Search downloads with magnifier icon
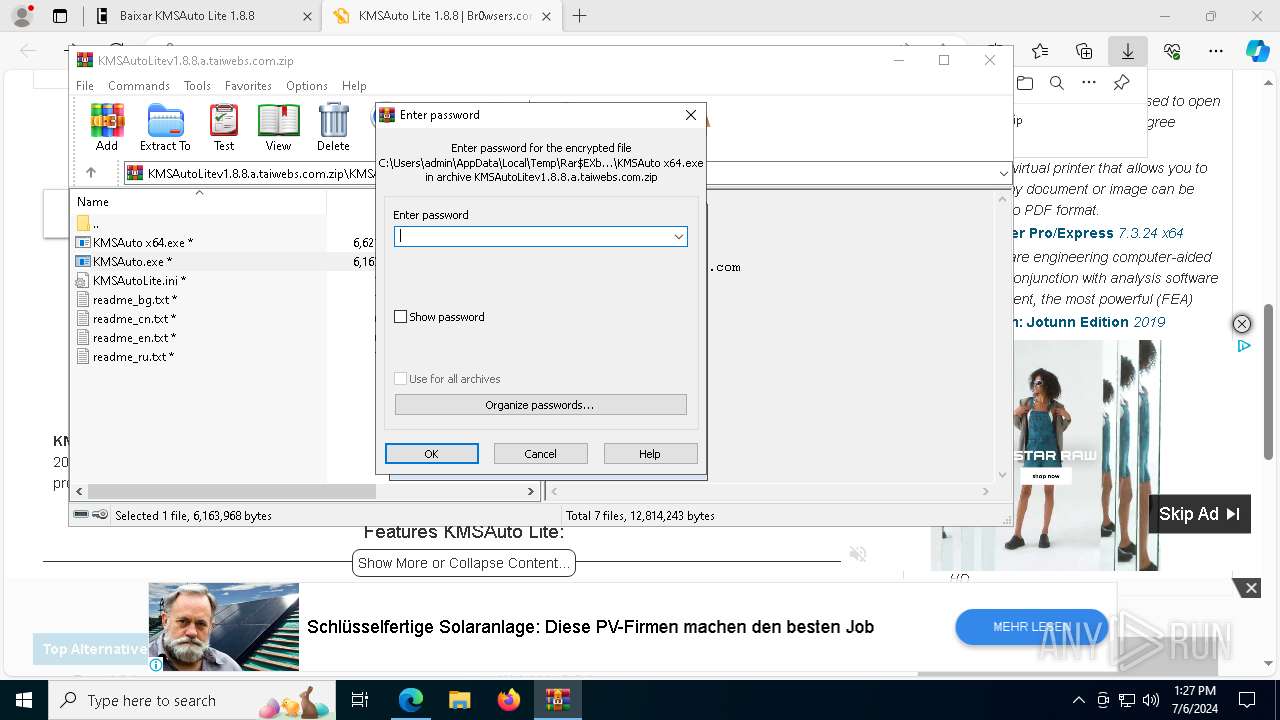This screenshot has height=720, width=1280. point(1056,83)
